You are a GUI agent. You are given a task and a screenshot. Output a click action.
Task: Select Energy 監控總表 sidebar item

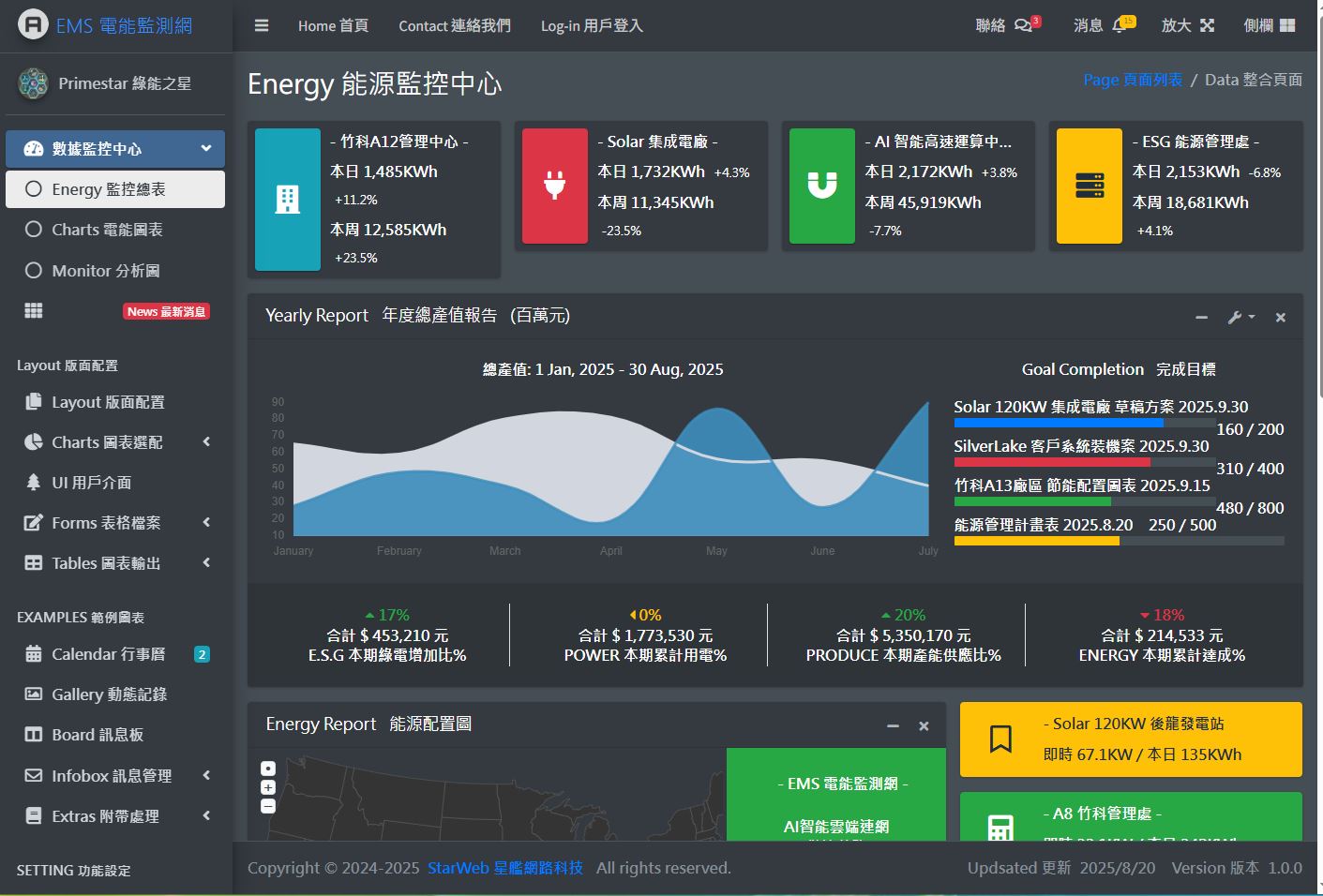115,189
